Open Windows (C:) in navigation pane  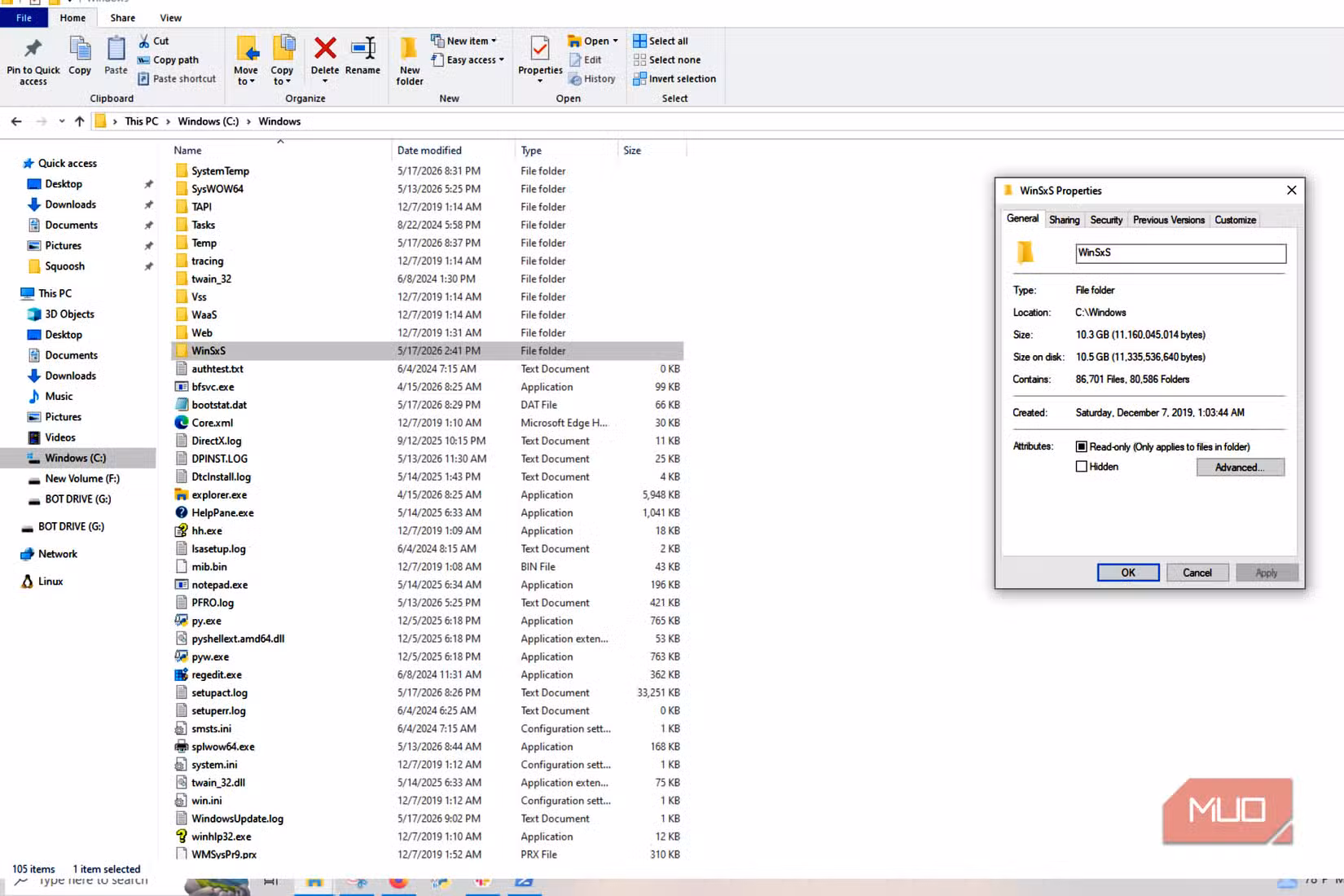75,458
